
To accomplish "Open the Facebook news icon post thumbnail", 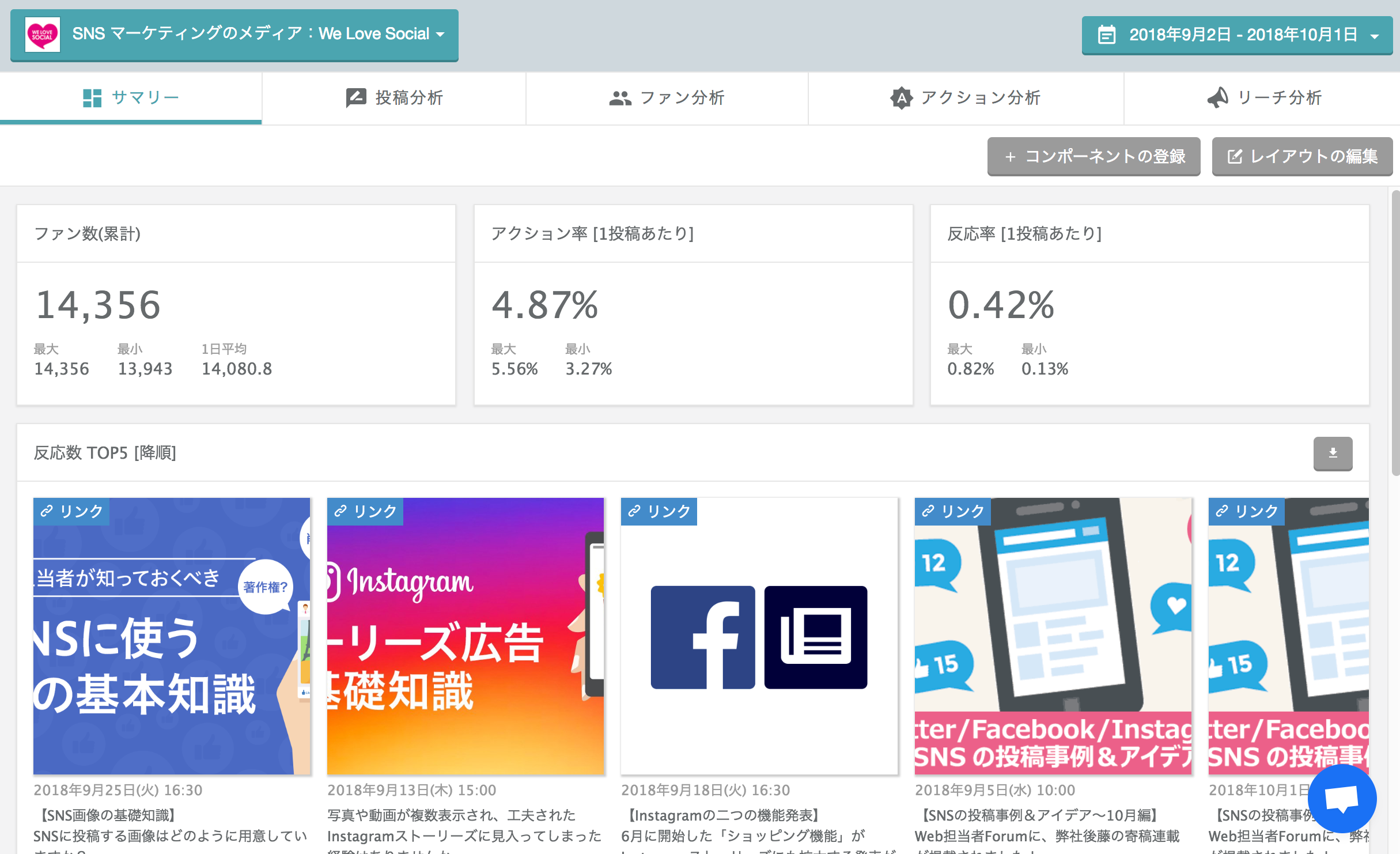I will 759,636.
